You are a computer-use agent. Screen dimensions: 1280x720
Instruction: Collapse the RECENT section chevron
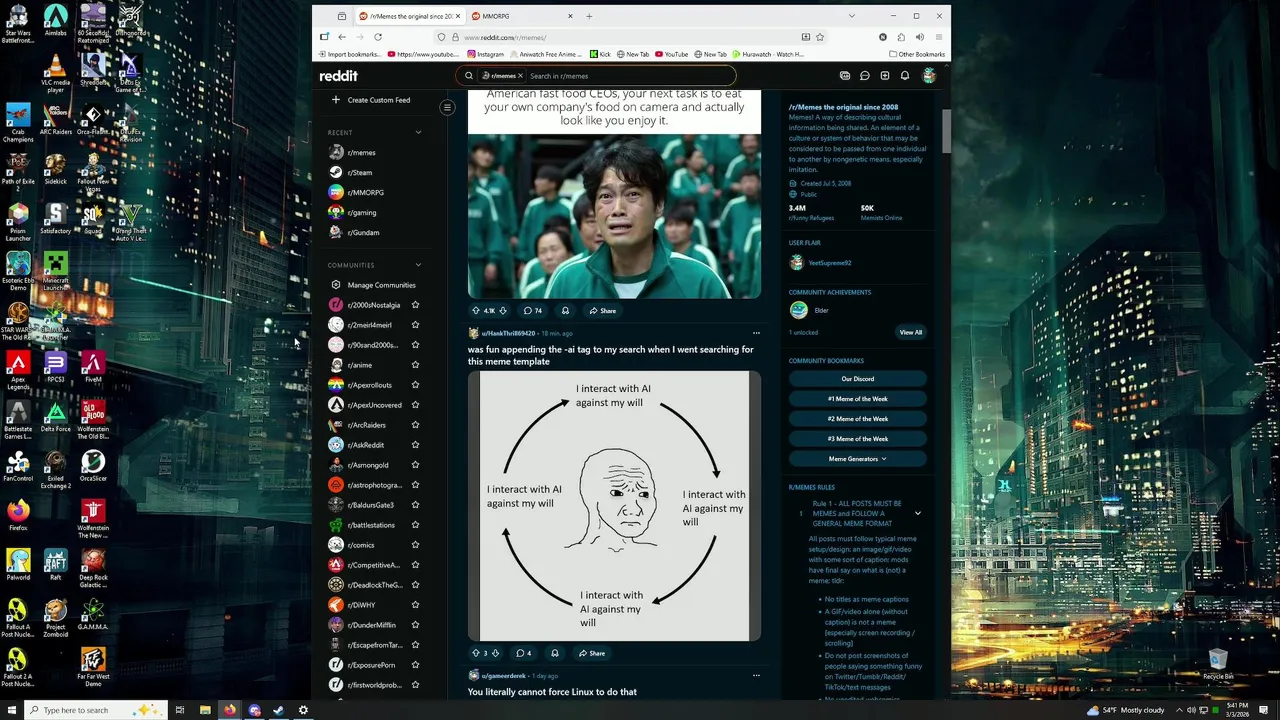pyautogui.click(x=418, y=132)
